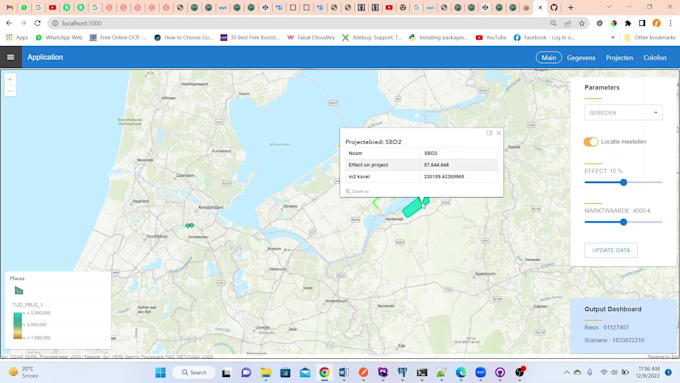Screen dimensions: 680x383
Task: Dock the Projectebied popup
Action: tap(489, 133)
